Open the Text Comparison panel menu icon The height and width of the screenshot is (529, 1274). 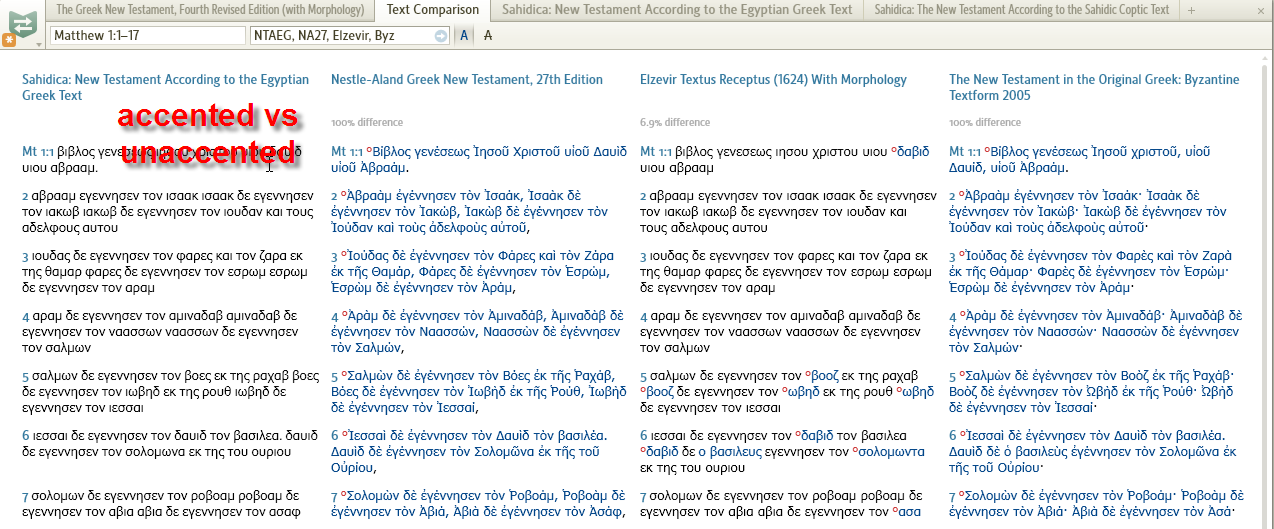[24, 23]
